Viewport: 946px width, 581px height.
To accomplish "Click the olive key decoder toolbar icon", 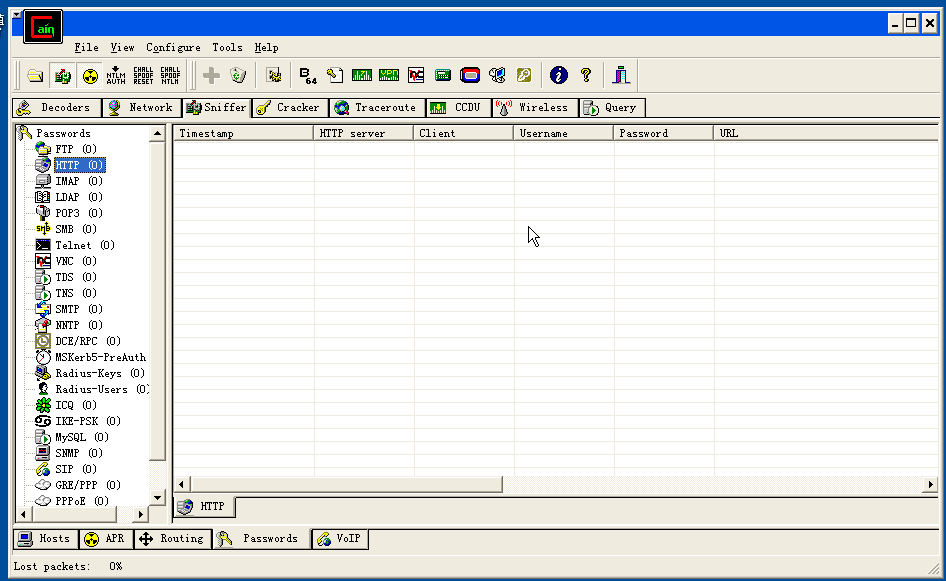I will [524, 75].
